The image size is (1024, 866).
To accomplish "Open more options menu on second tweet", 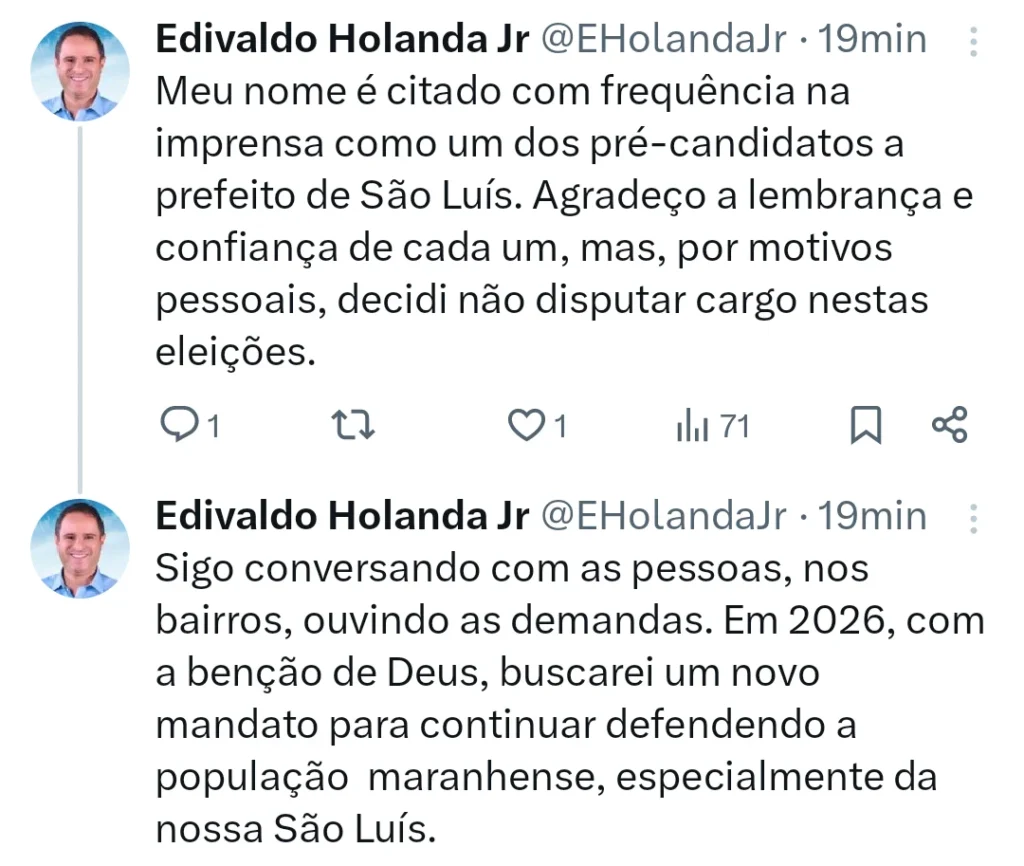I will coord(975,518).
